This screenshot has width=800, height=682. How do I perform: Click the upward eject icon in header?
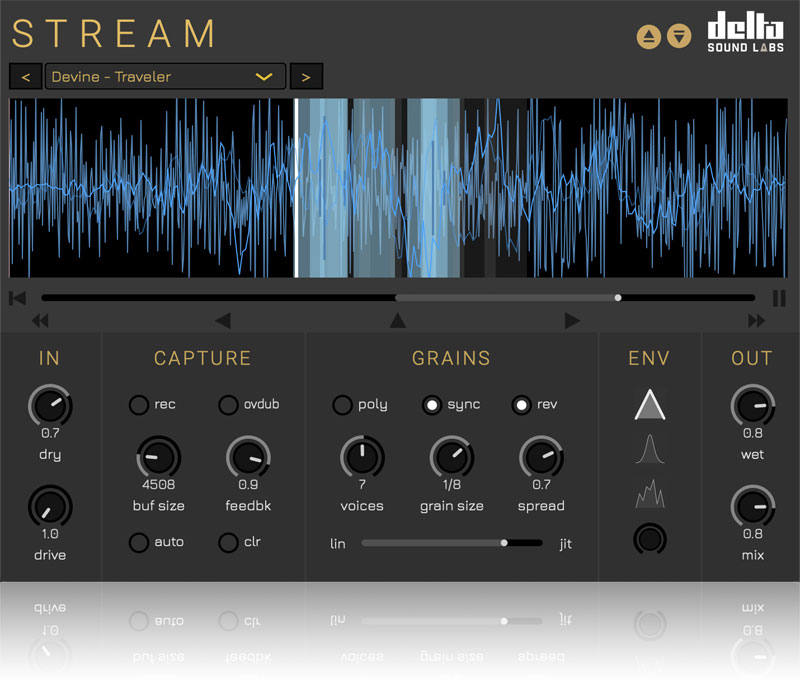pyautogui.click(x=649, y=37)
